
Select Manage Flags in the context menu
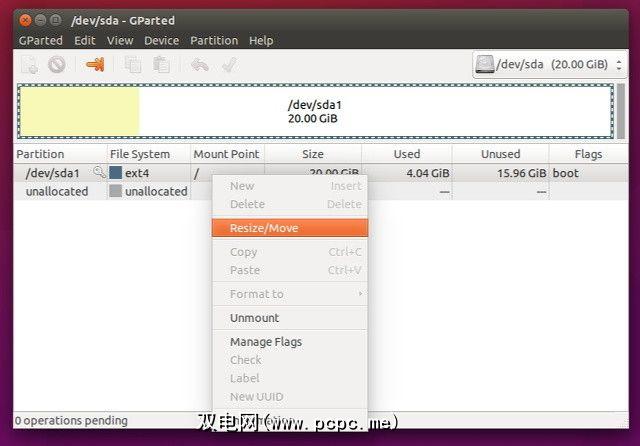(290, 342)
